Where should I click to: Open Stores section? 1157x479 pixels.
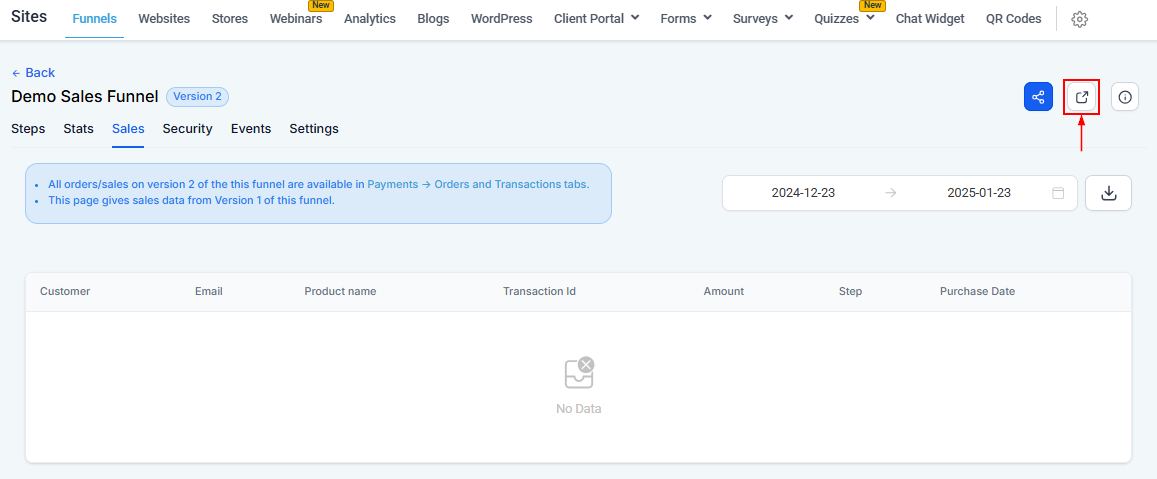pyautogui.click(x=229, y=19)
